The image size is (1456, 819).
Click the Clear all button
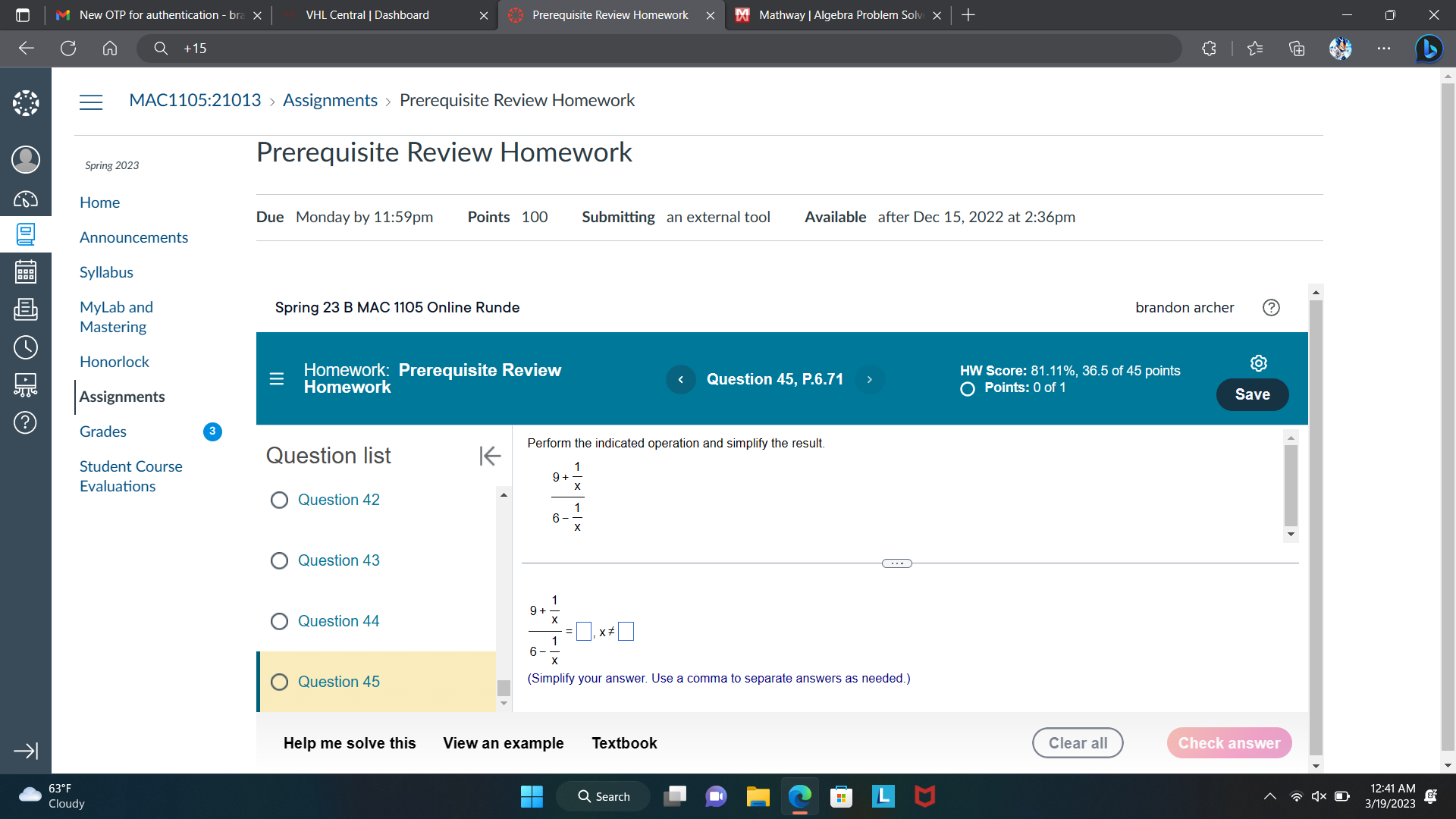[x=1077, y=743]
